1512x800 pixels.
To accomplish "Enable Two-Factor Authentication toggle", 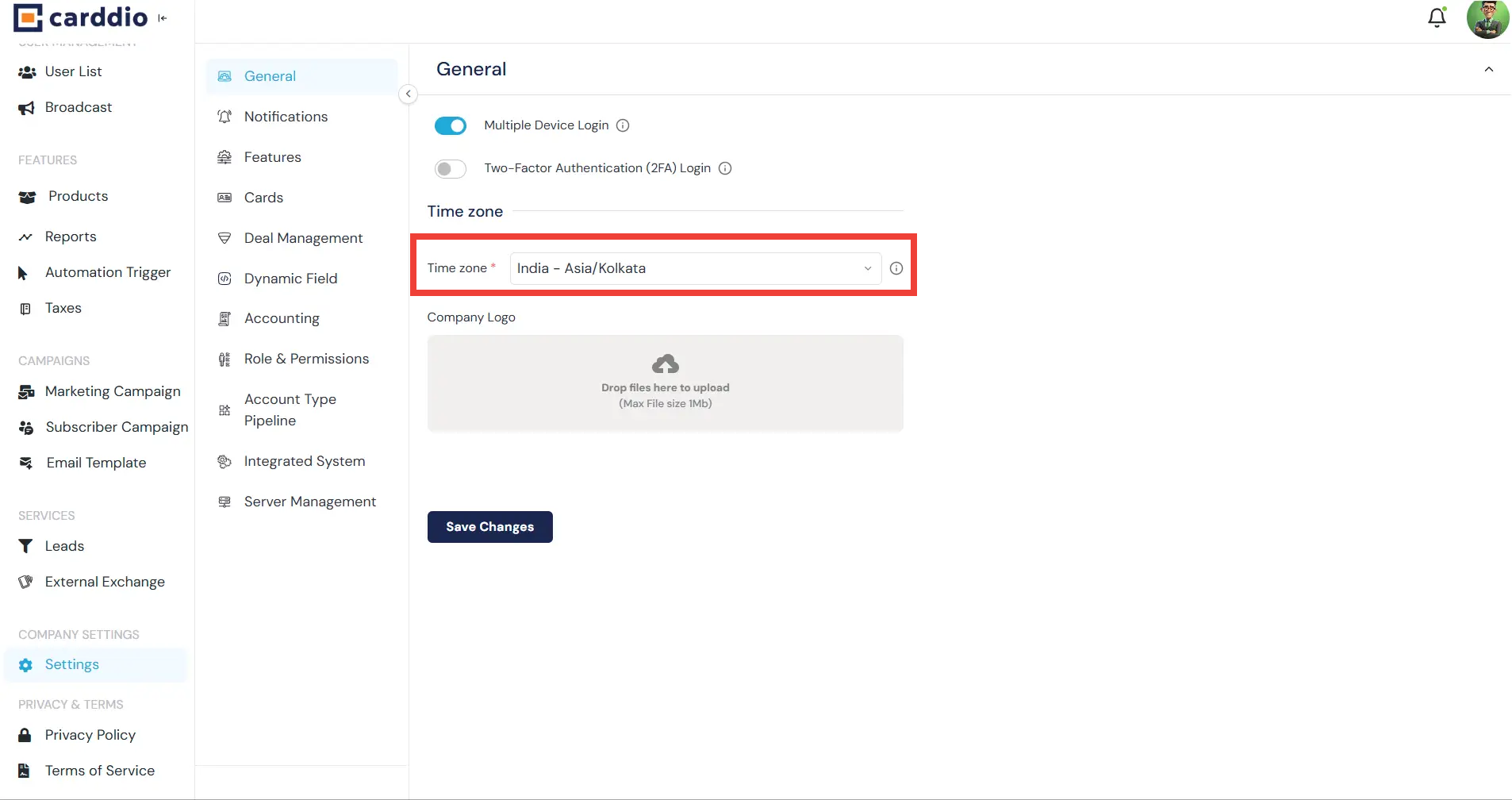I will click(451, 168).
